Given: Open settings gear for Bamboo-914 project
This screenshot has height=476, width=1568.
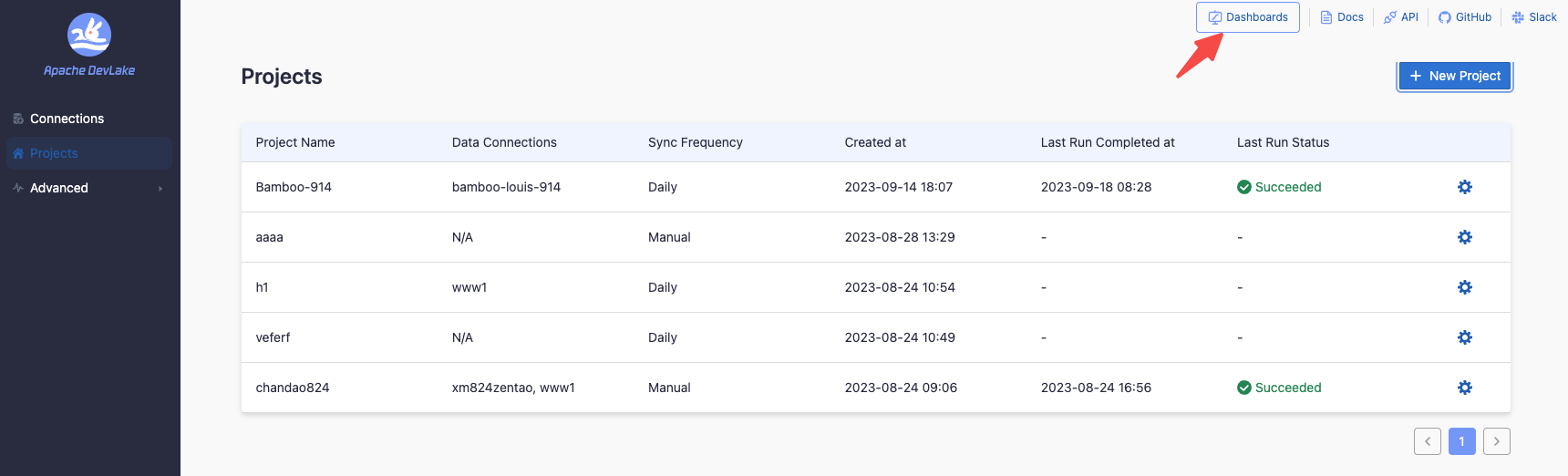Looking at the screenshot, I should [1464, 187].
